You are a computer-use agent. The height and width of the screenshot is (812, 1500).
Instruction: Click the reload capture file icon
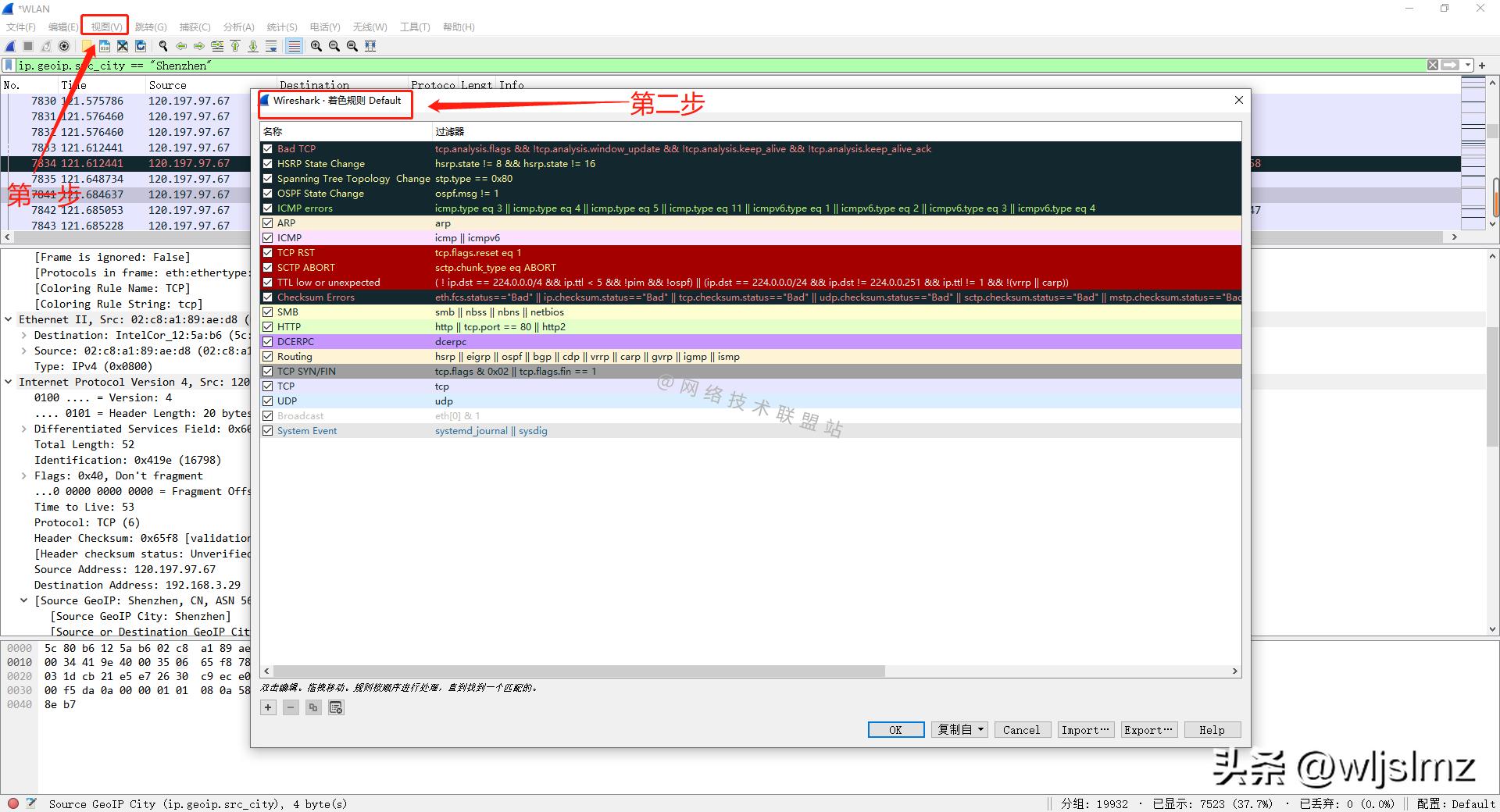pos(141,46)
